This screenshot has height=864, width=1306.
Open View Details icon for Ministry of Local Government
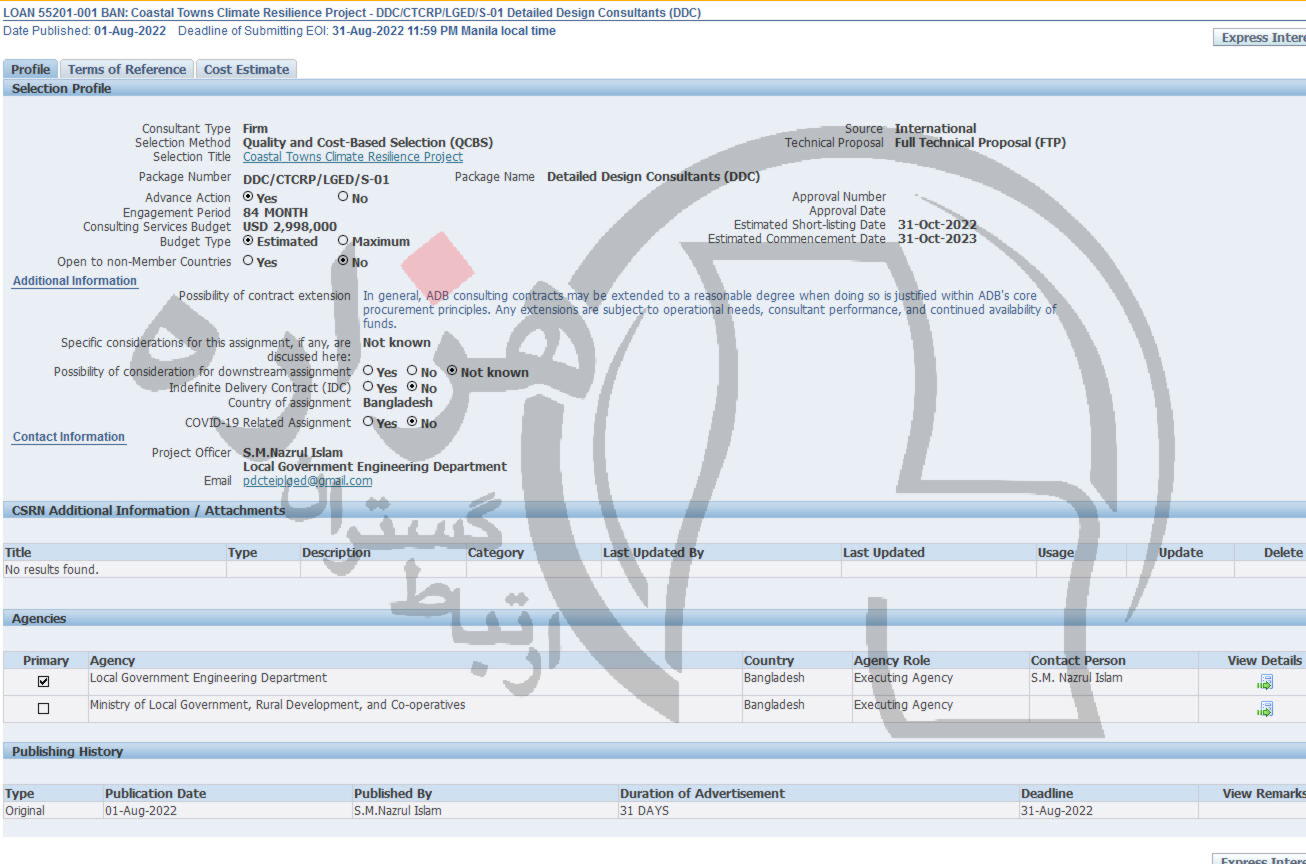(x=1265, y=709)
